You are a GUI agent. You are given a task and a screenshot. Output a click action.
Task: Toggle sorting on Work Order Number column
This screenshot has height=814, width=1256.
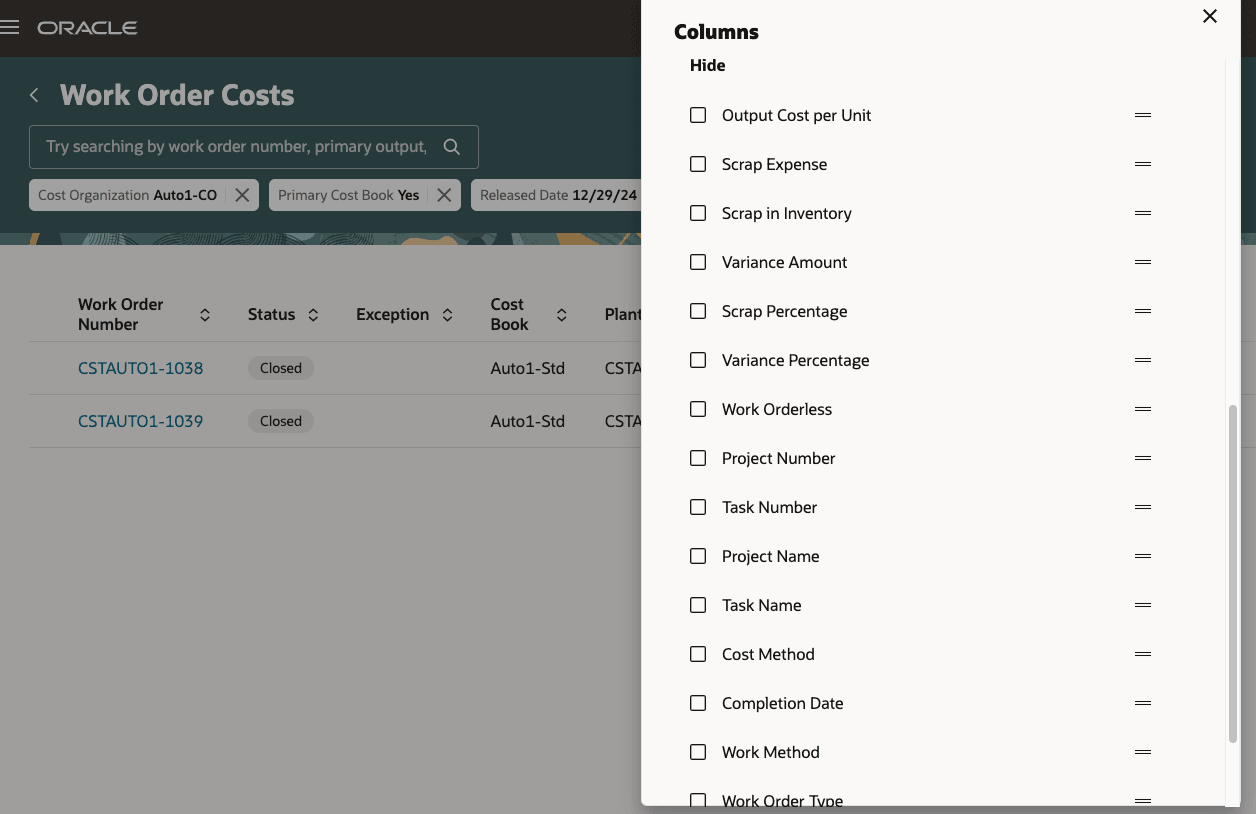(x=204, y=314)
